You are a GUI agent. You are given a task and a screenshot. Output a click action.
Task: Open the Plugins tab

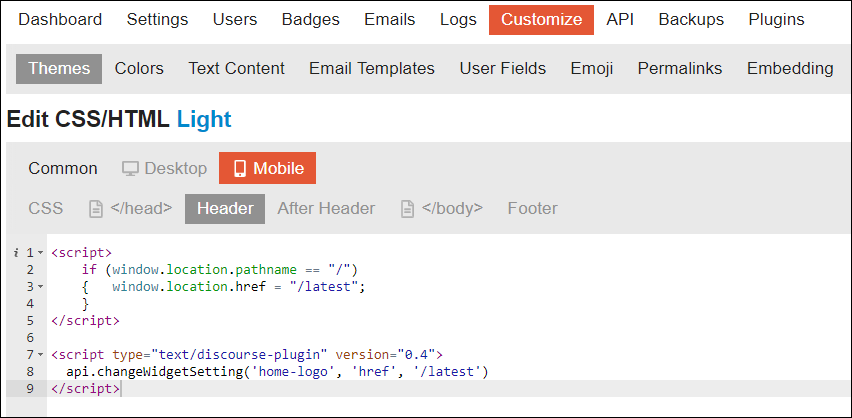(776, 20)
